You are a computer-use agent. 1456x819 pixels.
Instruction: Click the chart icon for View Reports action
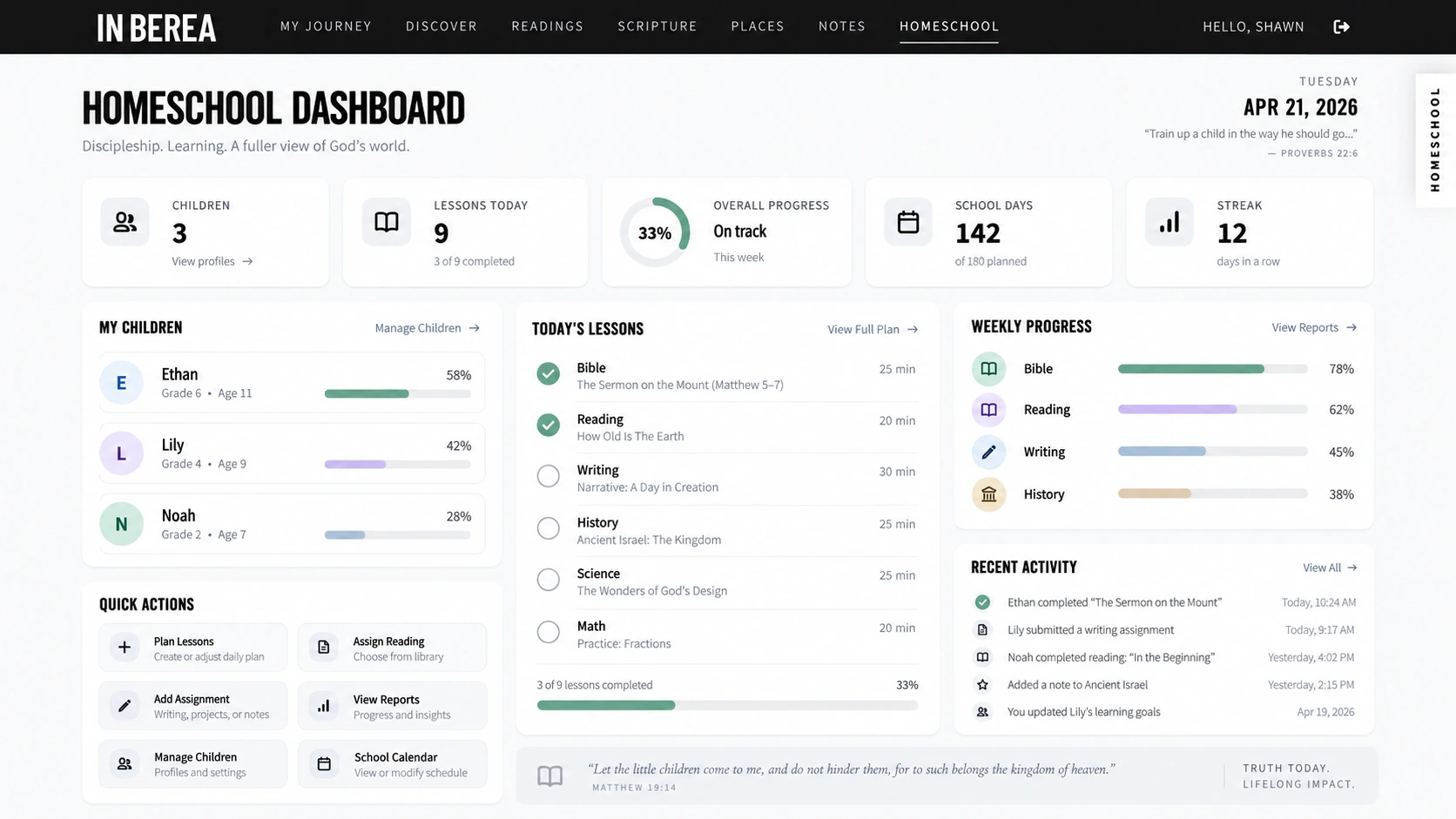pos(324,706)
